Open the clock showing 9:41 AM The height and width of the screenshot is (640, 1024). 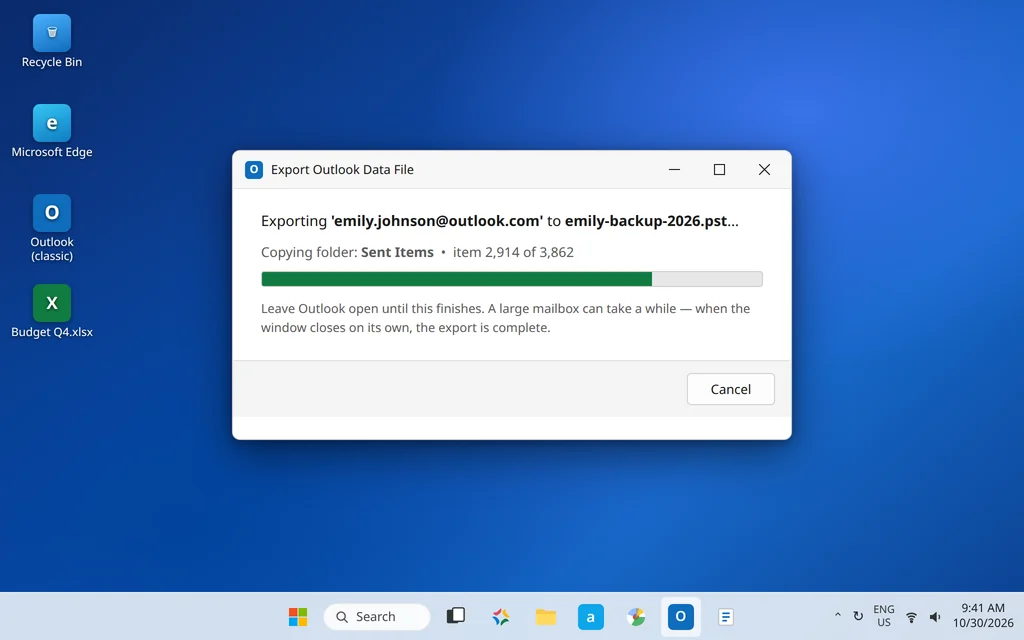coord(983,616)
